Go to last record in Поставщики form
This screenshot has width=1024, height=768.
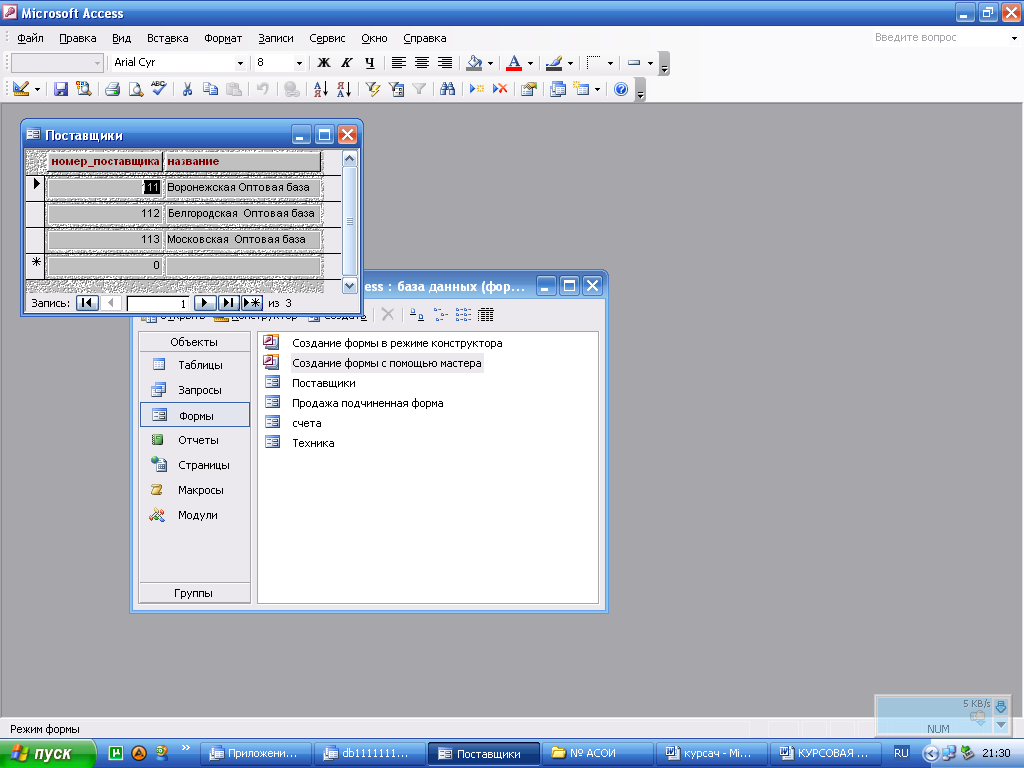coord(228,303)
